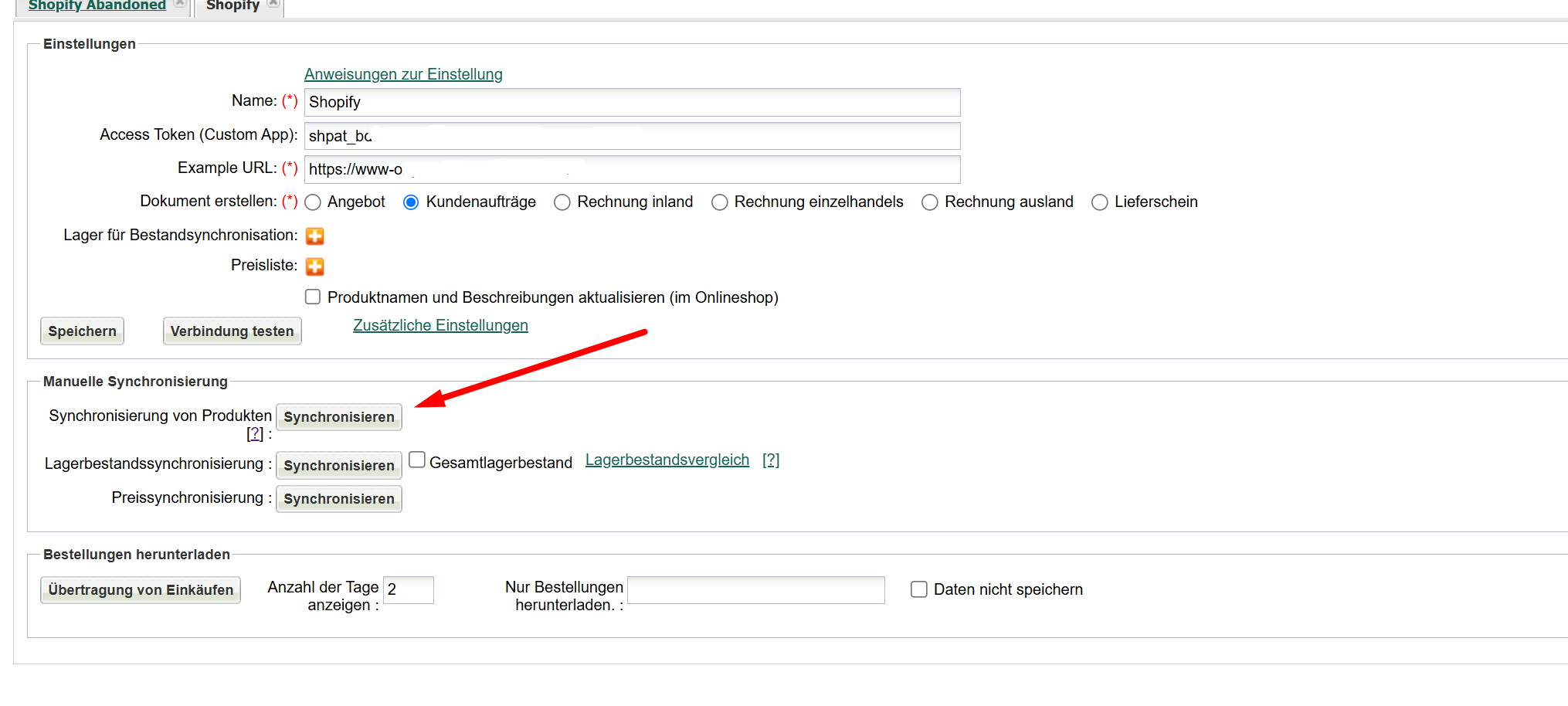
Task: Open help [?] next to Lagerbestandsvergleich
Action: click(x=771, y=460)
